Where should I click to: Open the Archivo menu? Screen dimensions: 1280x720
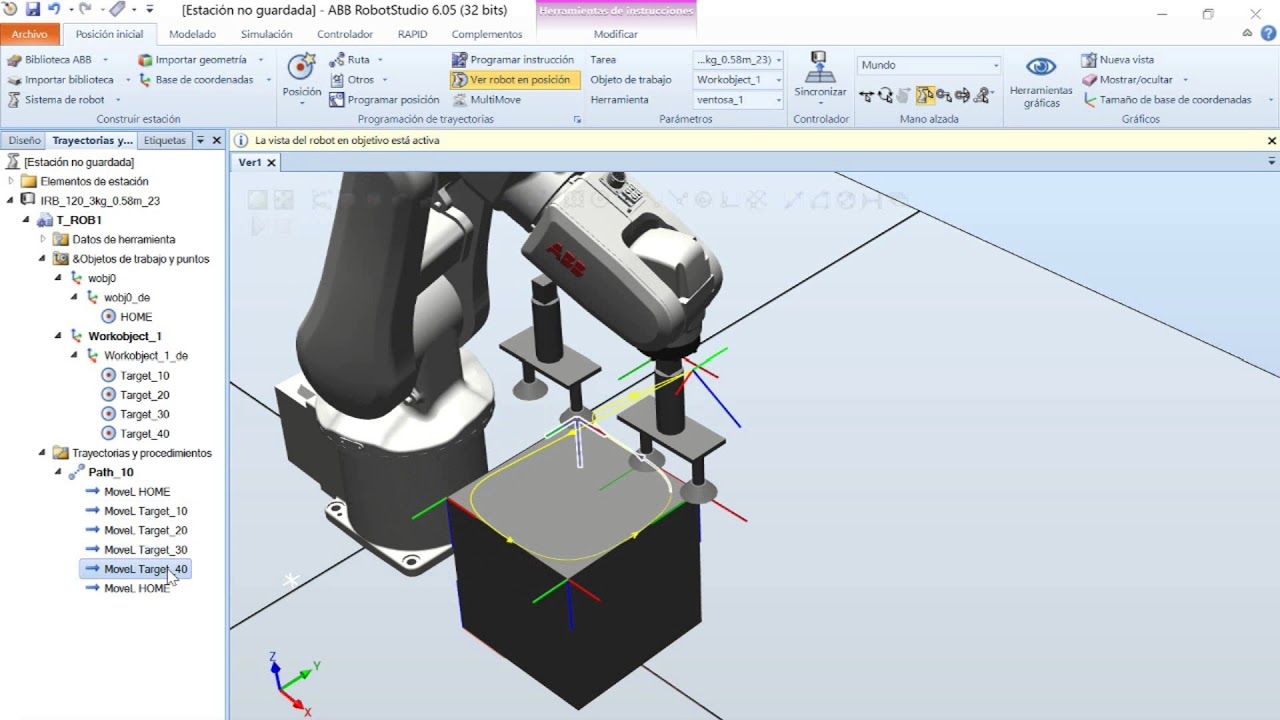click(x=29, y=34)
